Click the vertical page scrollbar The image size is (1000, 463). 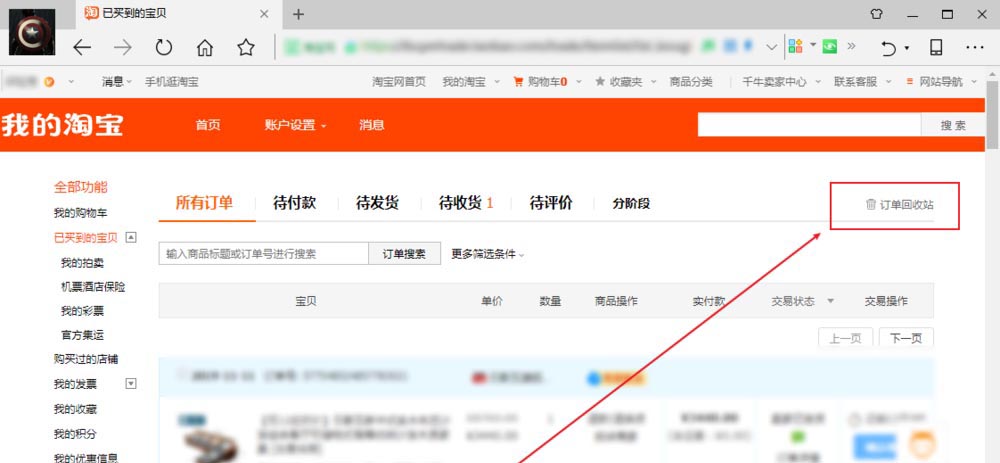click(x=993, y=115)
